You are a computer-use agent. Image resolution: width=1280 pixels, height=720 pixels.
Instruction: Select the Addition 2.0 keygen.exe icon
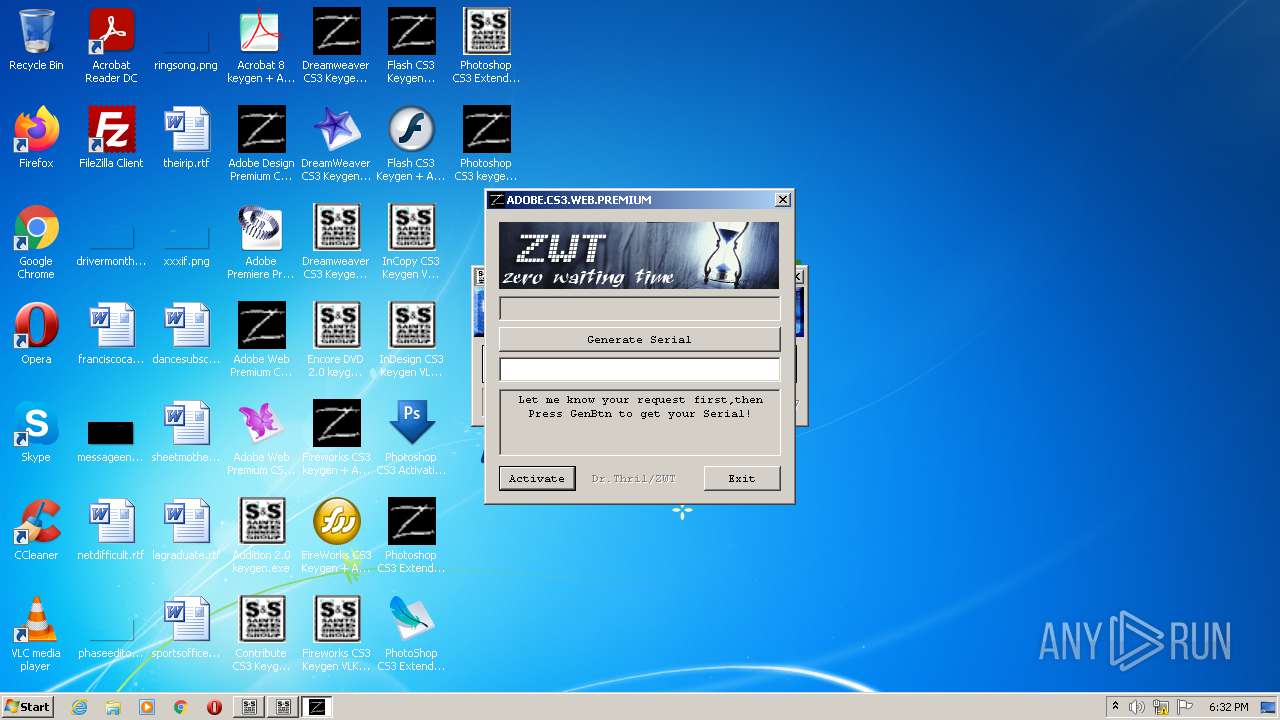261,536
